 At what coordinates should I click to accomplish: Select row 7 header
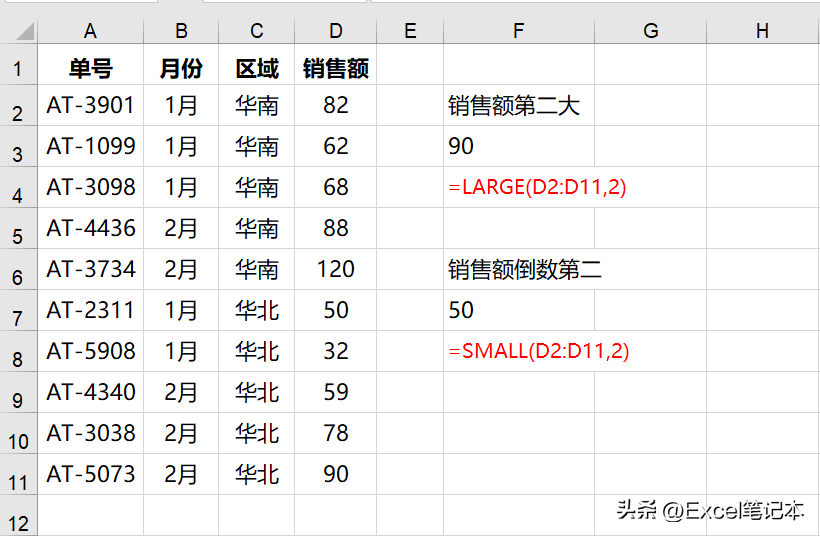pos(18,311)
